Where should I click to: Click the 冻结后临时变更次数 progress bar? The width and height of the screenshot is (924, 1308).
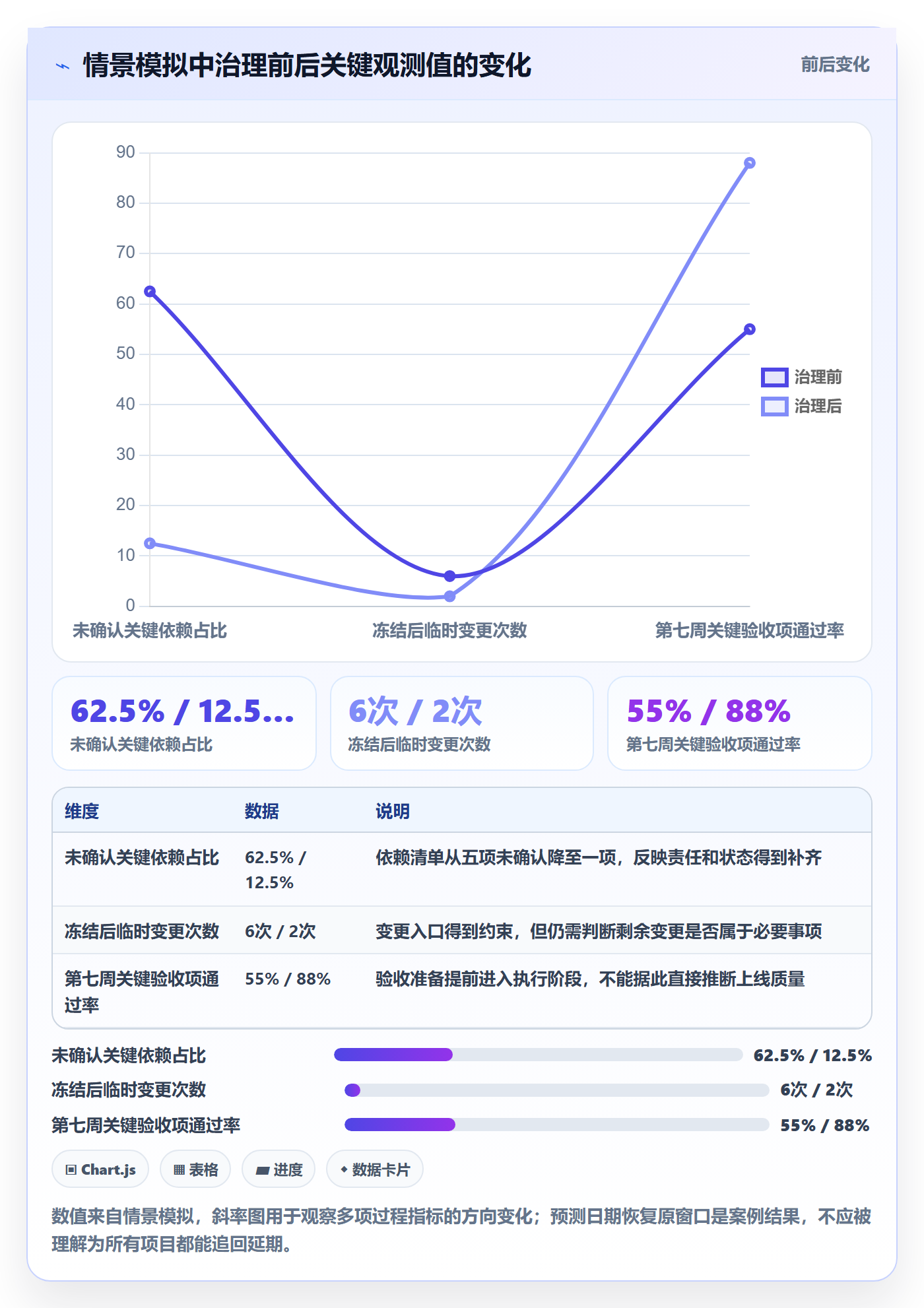coord(557,1090)
